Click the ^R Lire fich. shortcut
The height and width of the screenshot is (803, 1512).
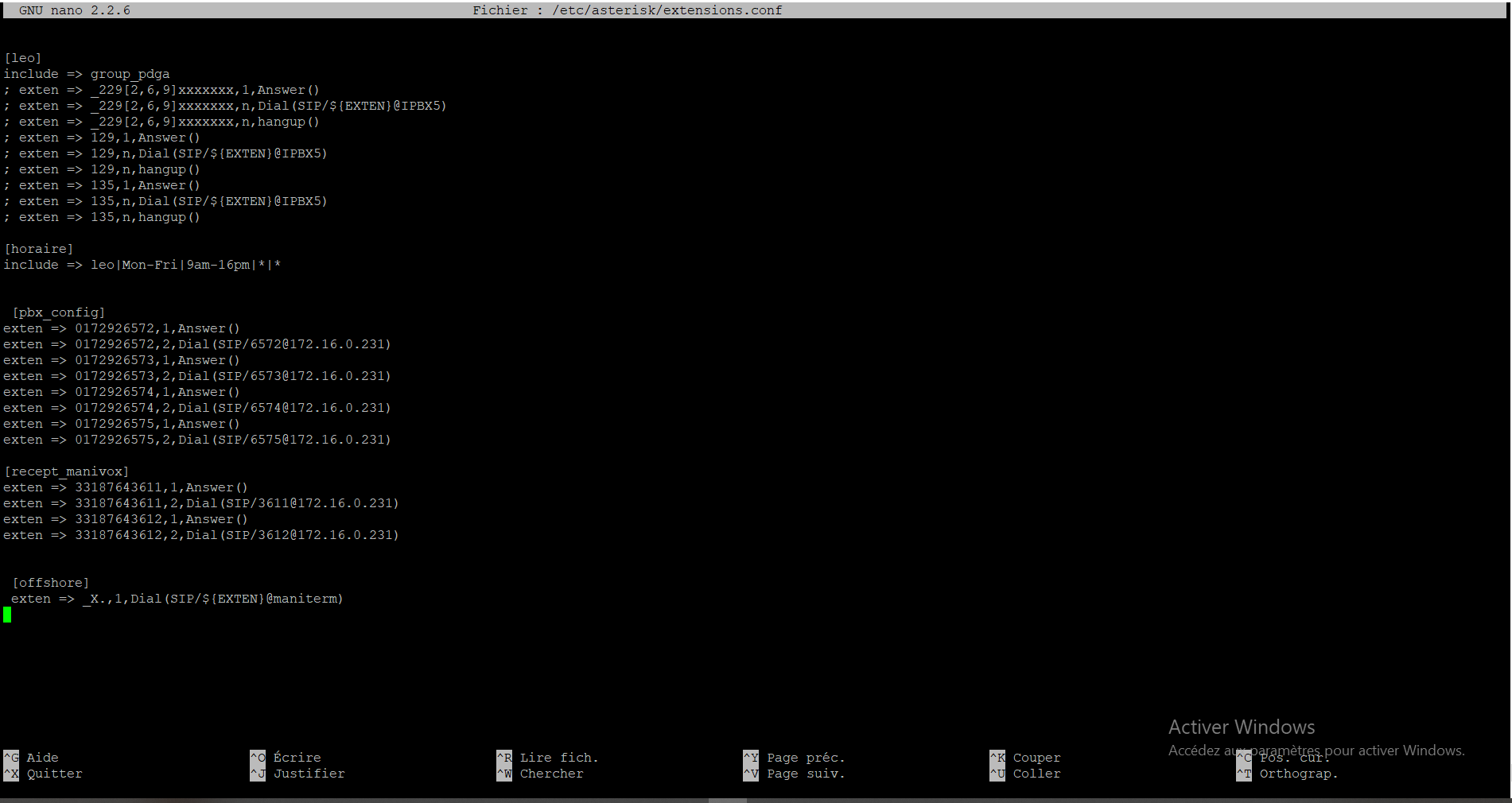pos(548,758)
